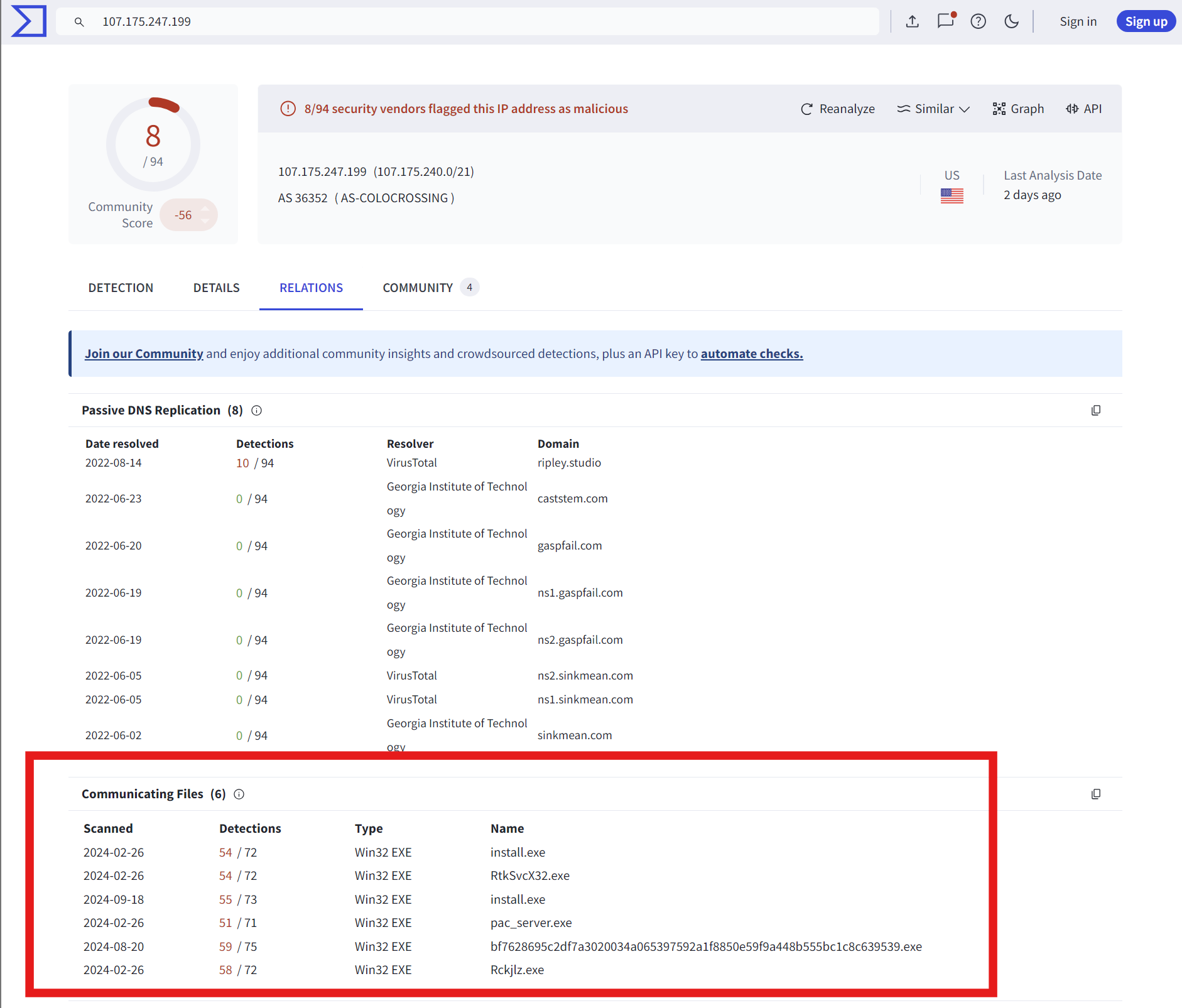The width and height of the screenshot is (1182, 1008).
Task: Click the Sign up button
Action: click(1146, 21)
